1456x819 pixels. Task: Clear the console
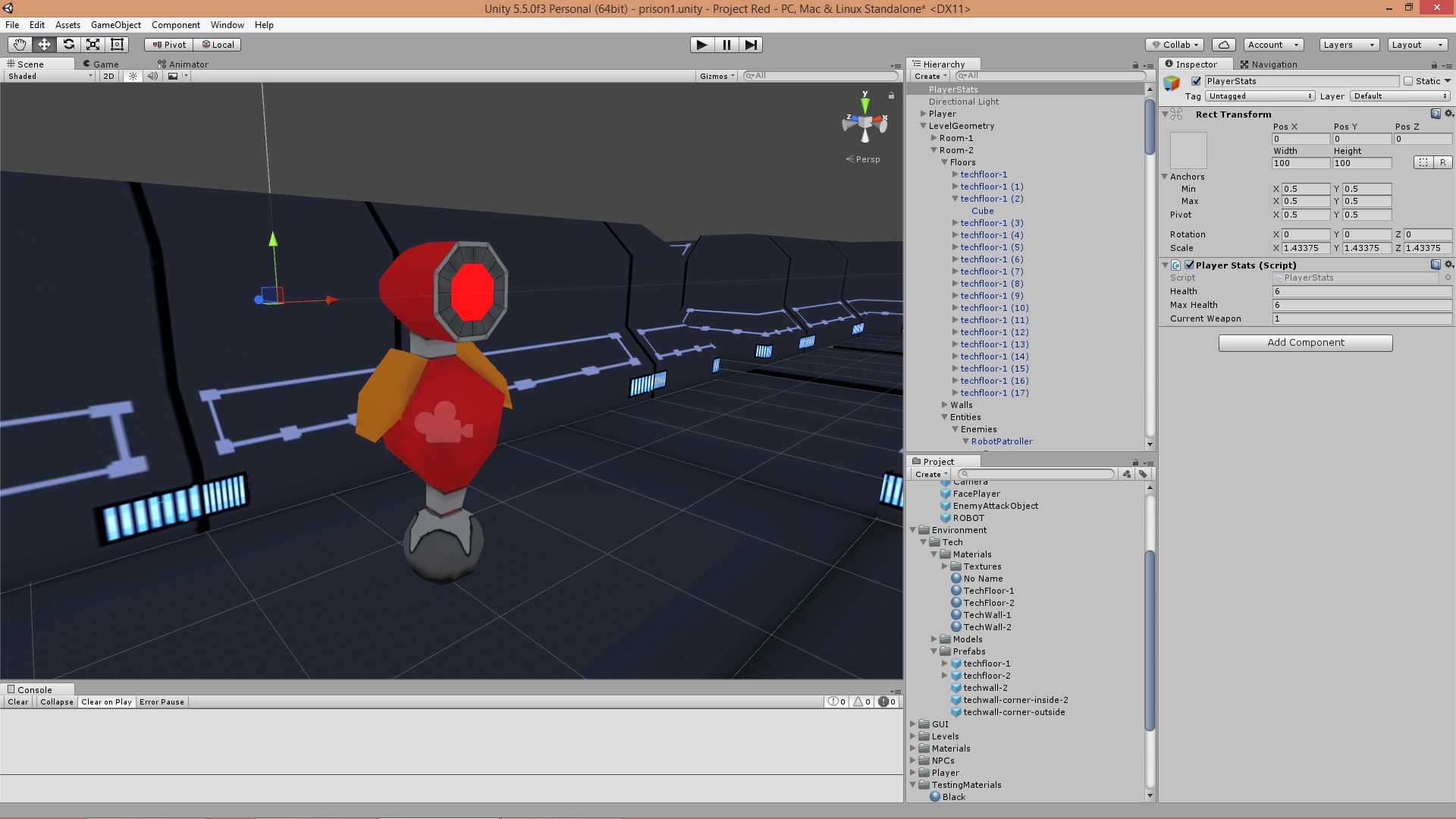point(18,702)
